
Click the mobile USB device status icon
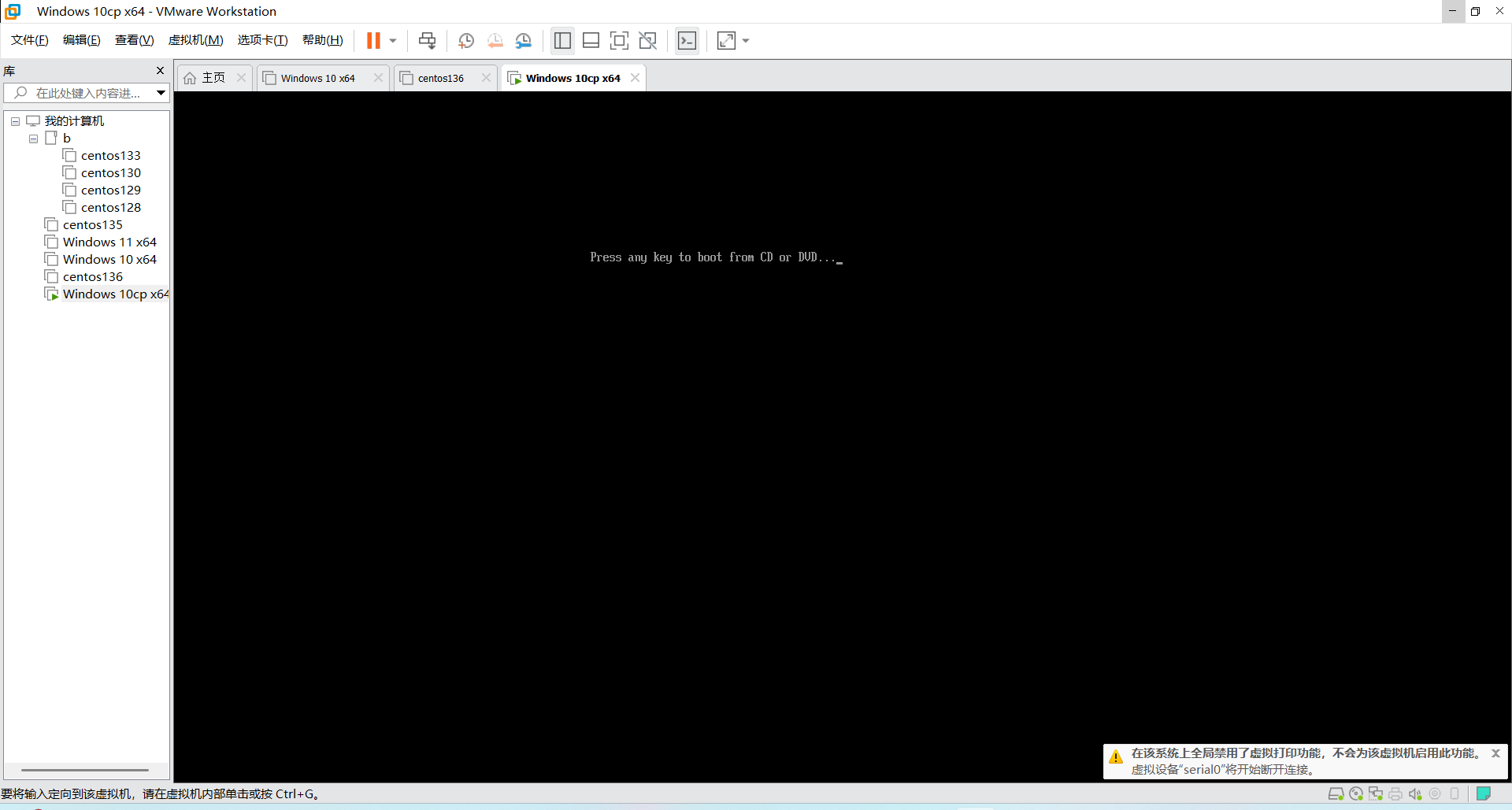click(x=1455, y=793)
